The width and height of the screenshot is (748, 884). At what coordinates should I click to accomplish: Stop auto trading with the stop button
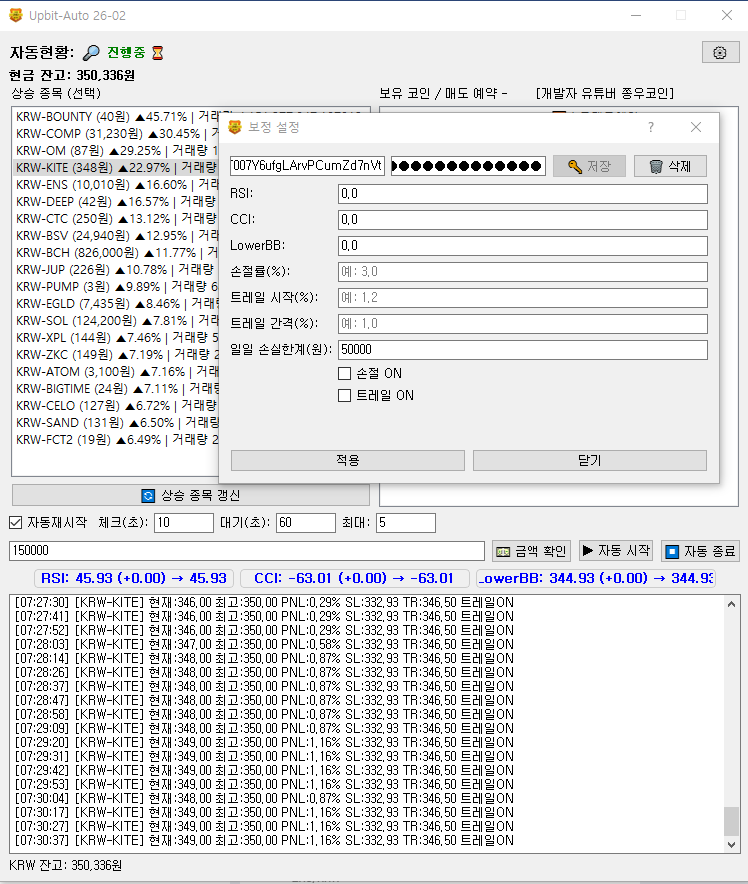[x=700, y=551]
